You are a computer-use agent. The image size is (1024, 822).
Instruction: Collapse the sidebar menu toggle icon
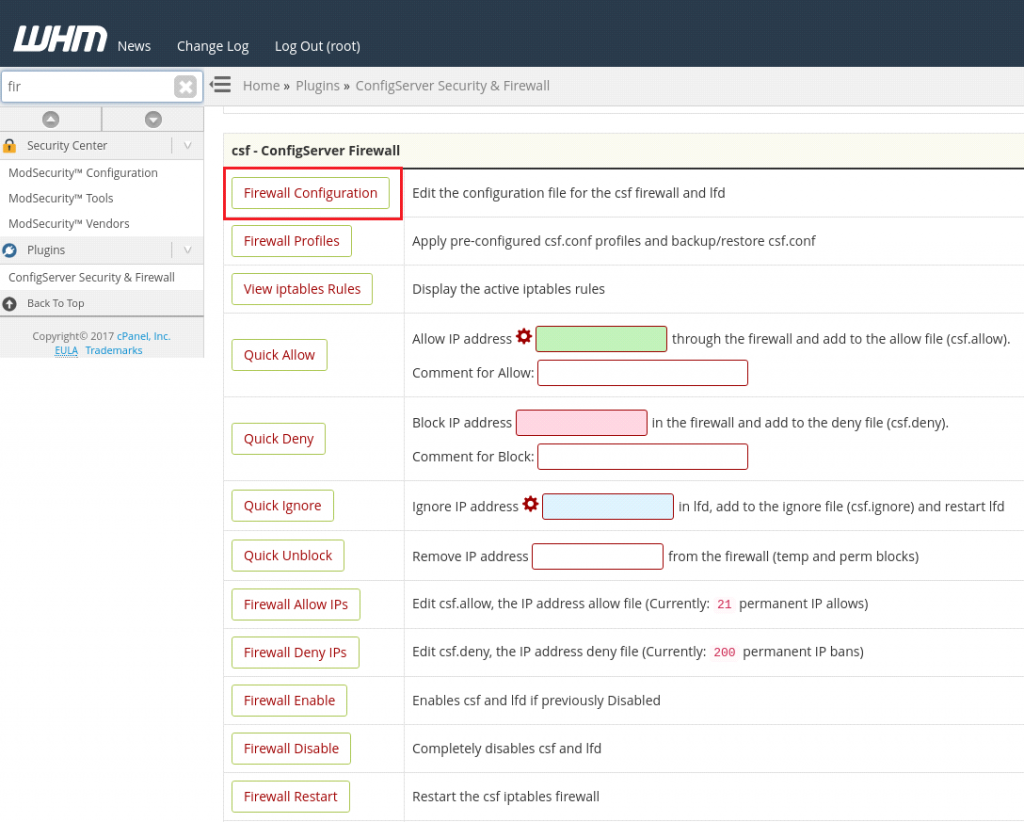[221, 85]
